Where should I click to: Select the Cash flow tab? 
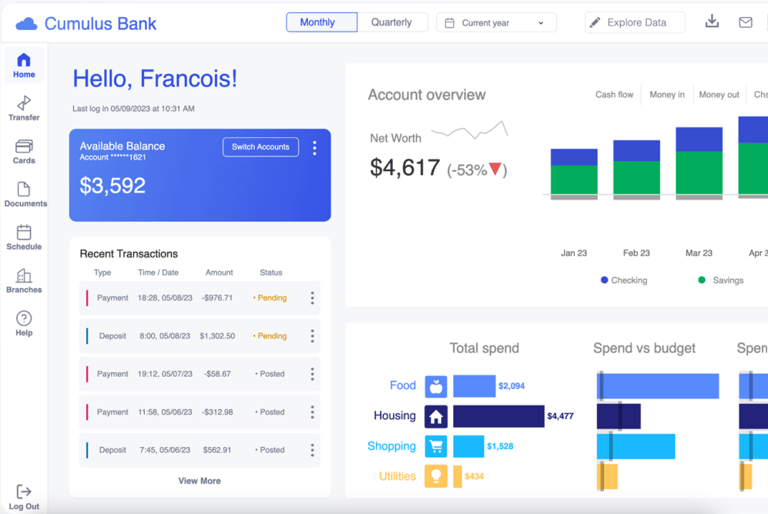coord(614,95)
